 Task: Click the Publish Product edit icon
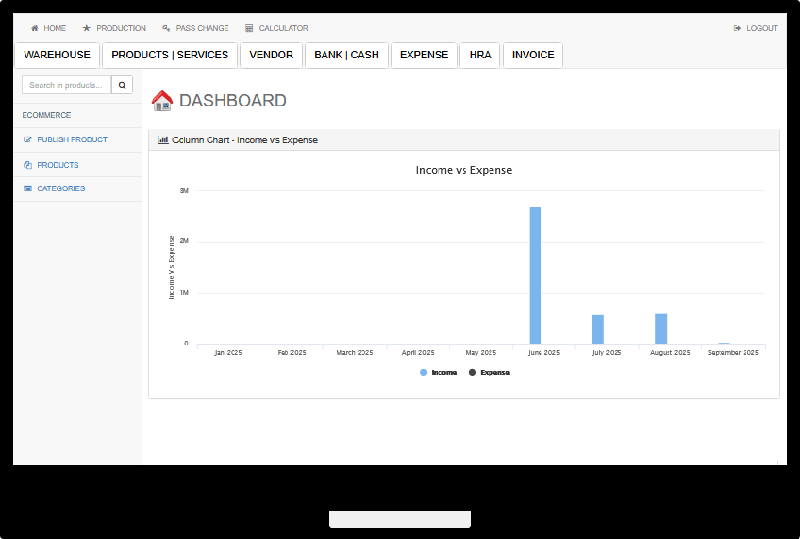point(28,140)
